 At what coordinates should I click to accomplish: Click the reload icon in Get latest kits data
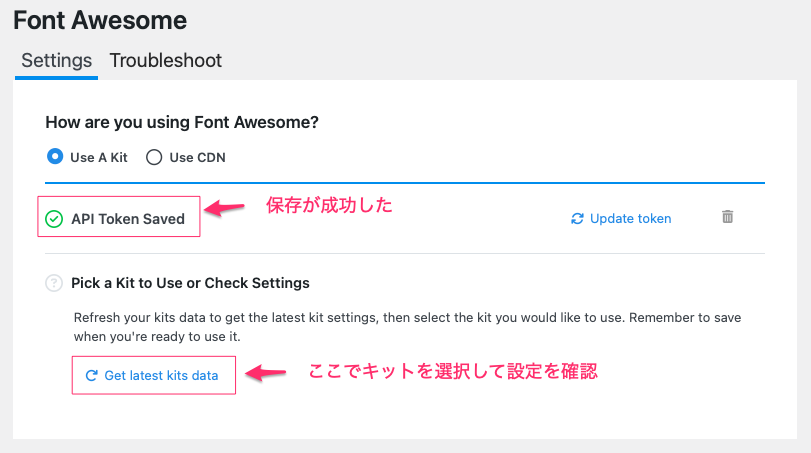[91, 376]
